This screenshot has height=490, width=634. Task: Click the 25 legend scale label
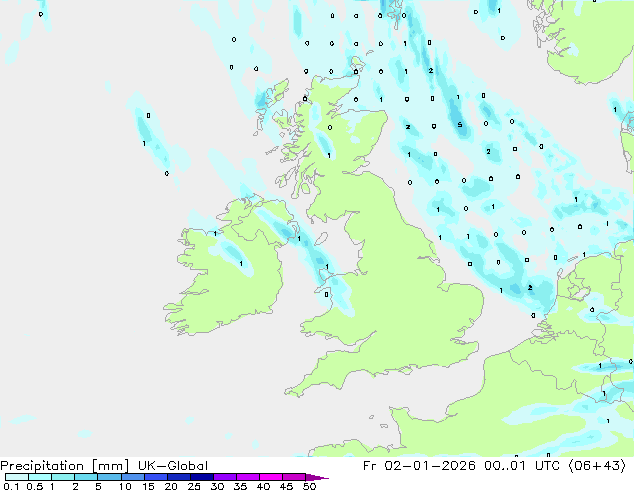point(194,486)
